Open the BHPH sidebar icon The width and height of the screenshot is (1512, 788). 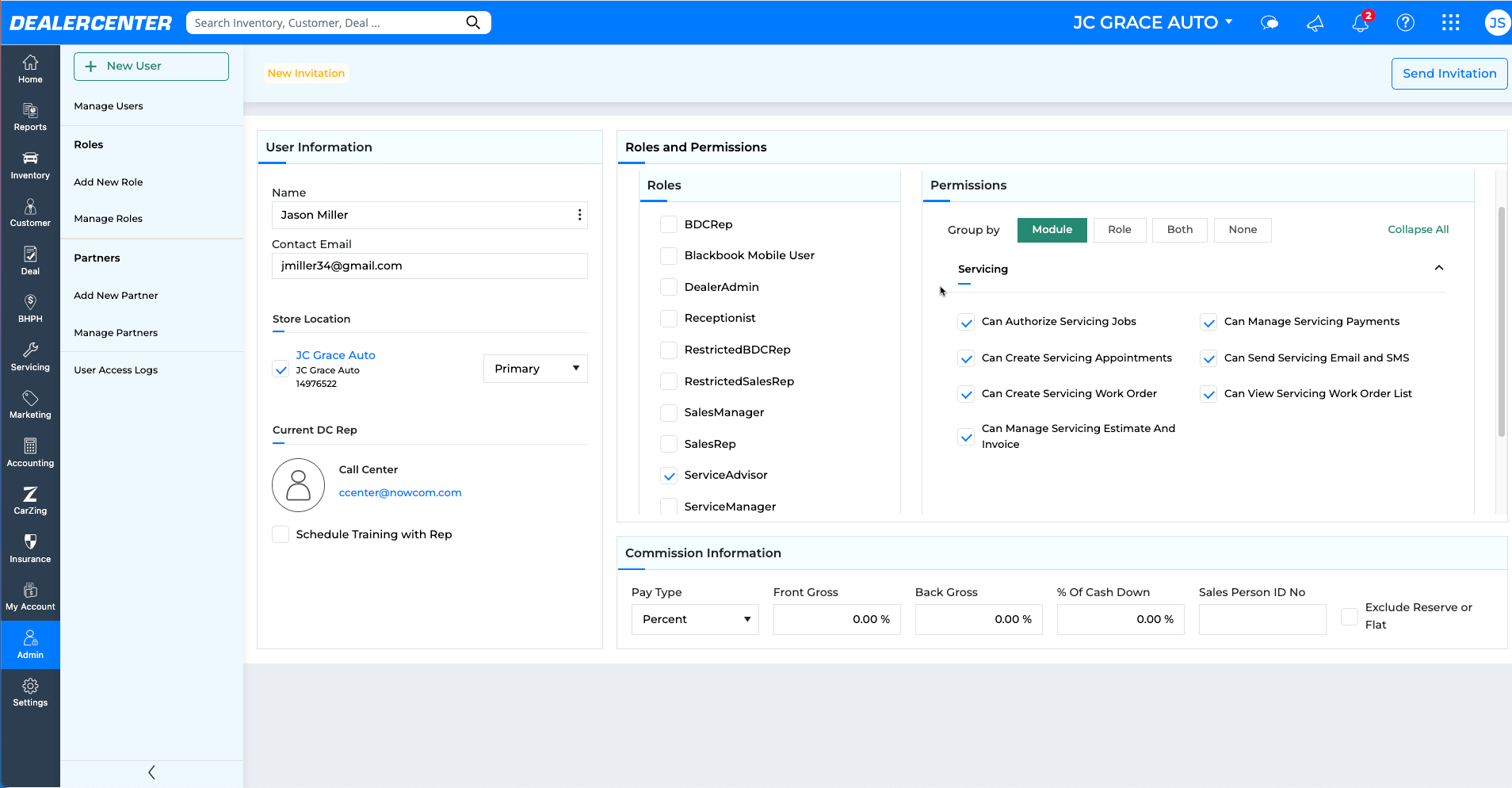[30, 309]
